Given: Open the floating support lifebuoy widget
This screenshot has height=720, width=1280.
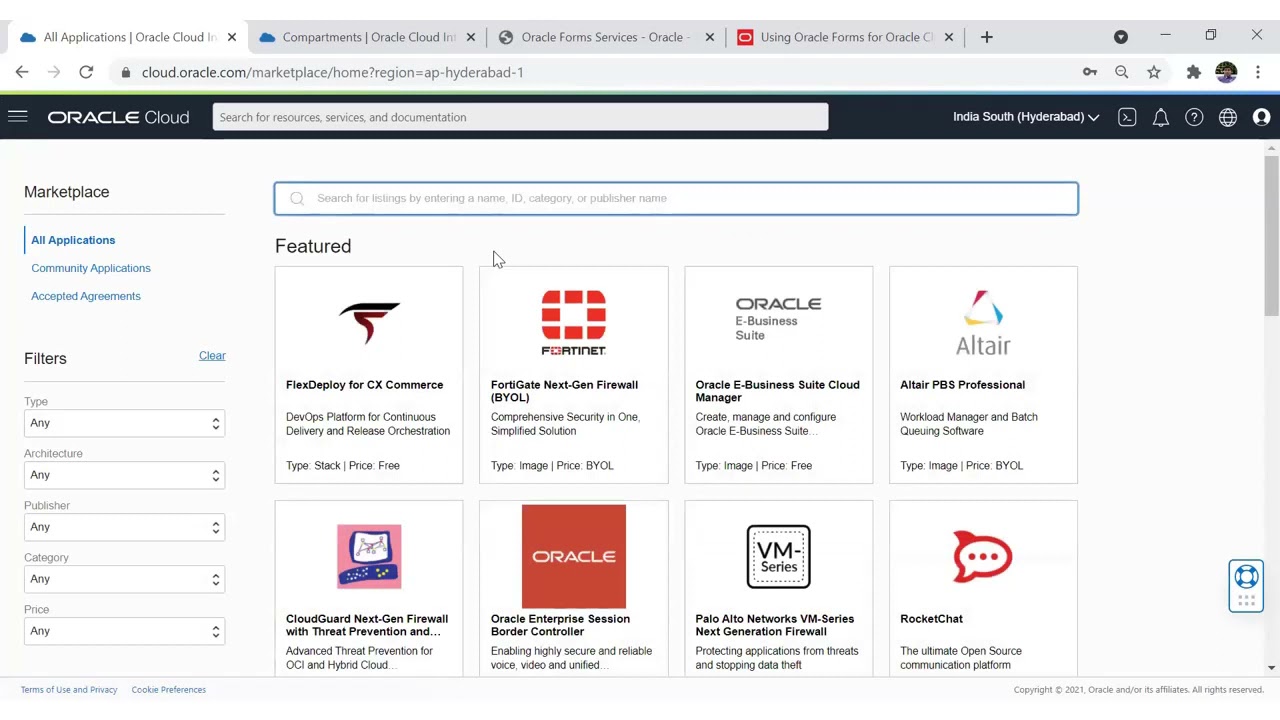Looking at the screenshot, I should tap(1246, 585).
